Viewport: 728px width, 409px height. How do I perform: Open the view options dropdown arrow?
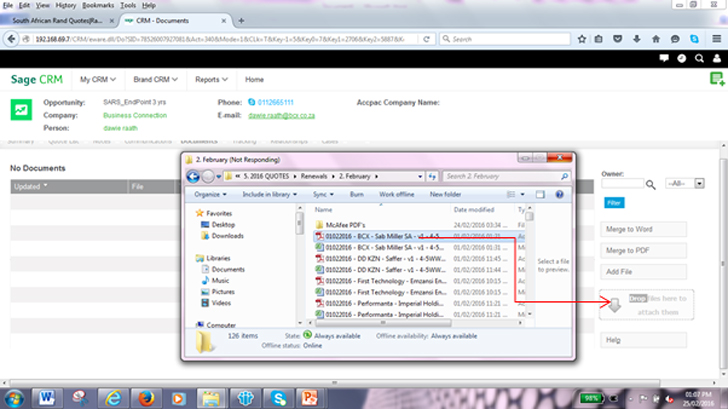(522, 194)
